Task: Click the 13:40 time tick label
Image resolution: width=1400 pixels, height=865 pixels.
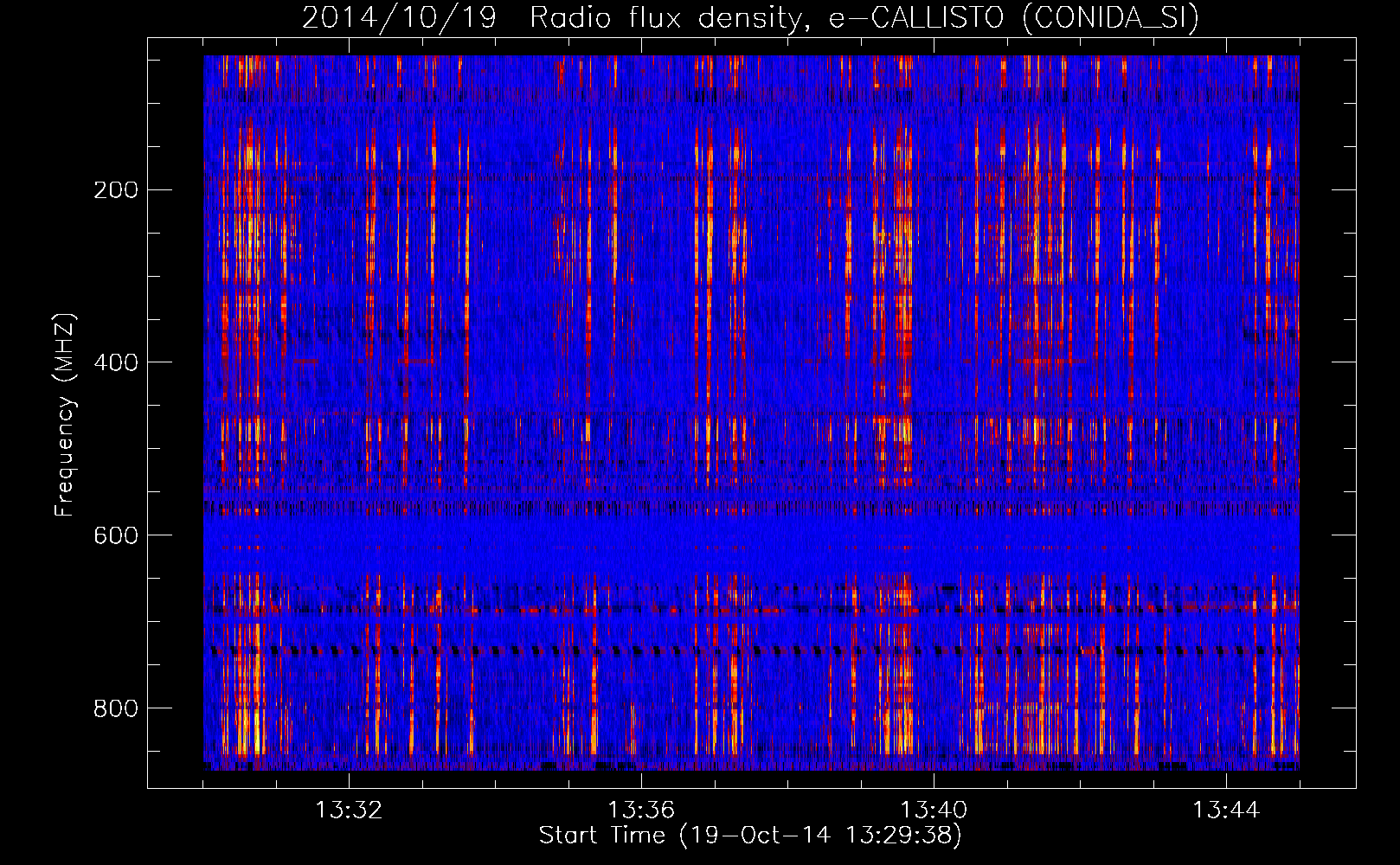Action: click(x=934, y=811)
